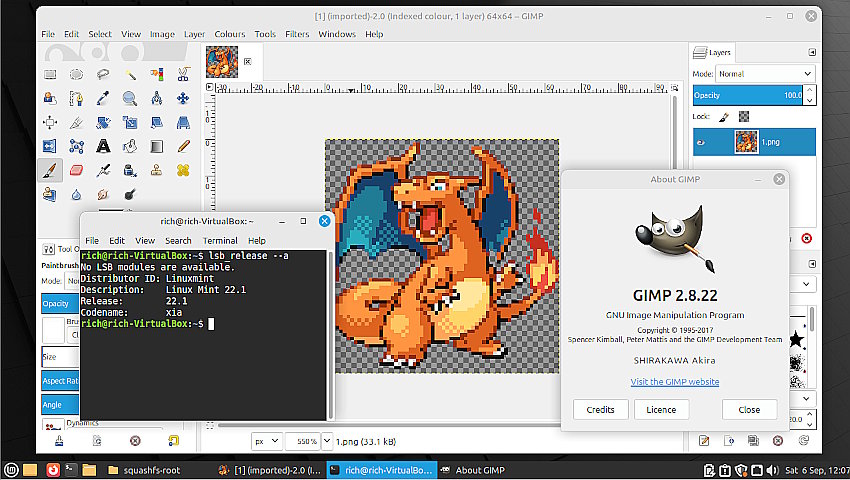Open the px unit dropdown in status bar
This screenshot has height=480, width=850.
tap(267, 440)
